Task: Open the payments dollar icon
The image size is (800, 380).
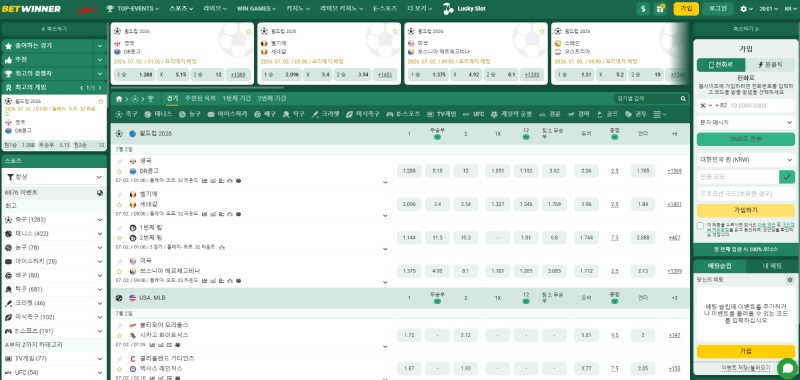Action: tap(643, 9)
